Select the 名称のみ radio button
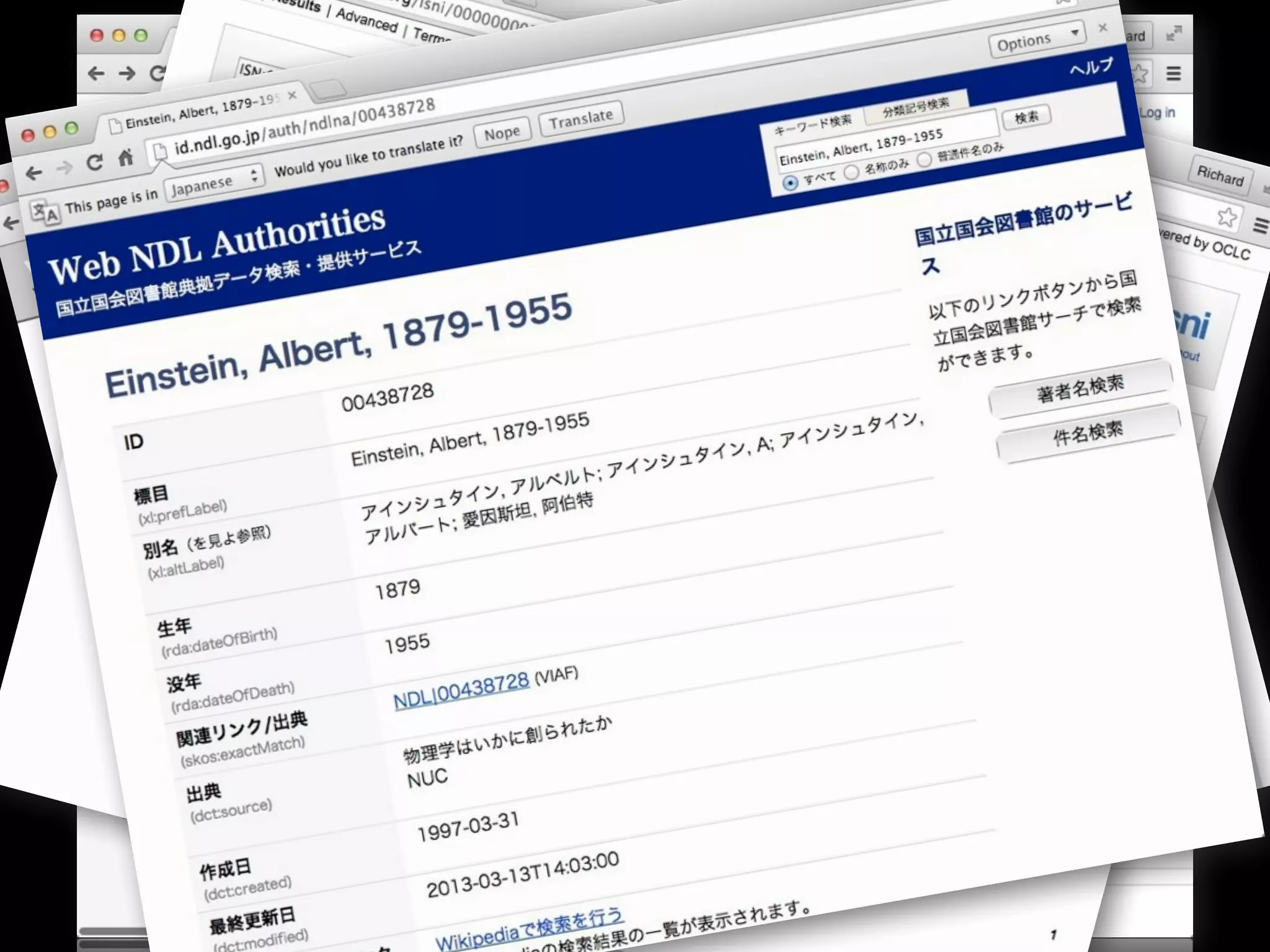Image resolution: width=1270 pixels, height=952 pixels. coord(852,172)
